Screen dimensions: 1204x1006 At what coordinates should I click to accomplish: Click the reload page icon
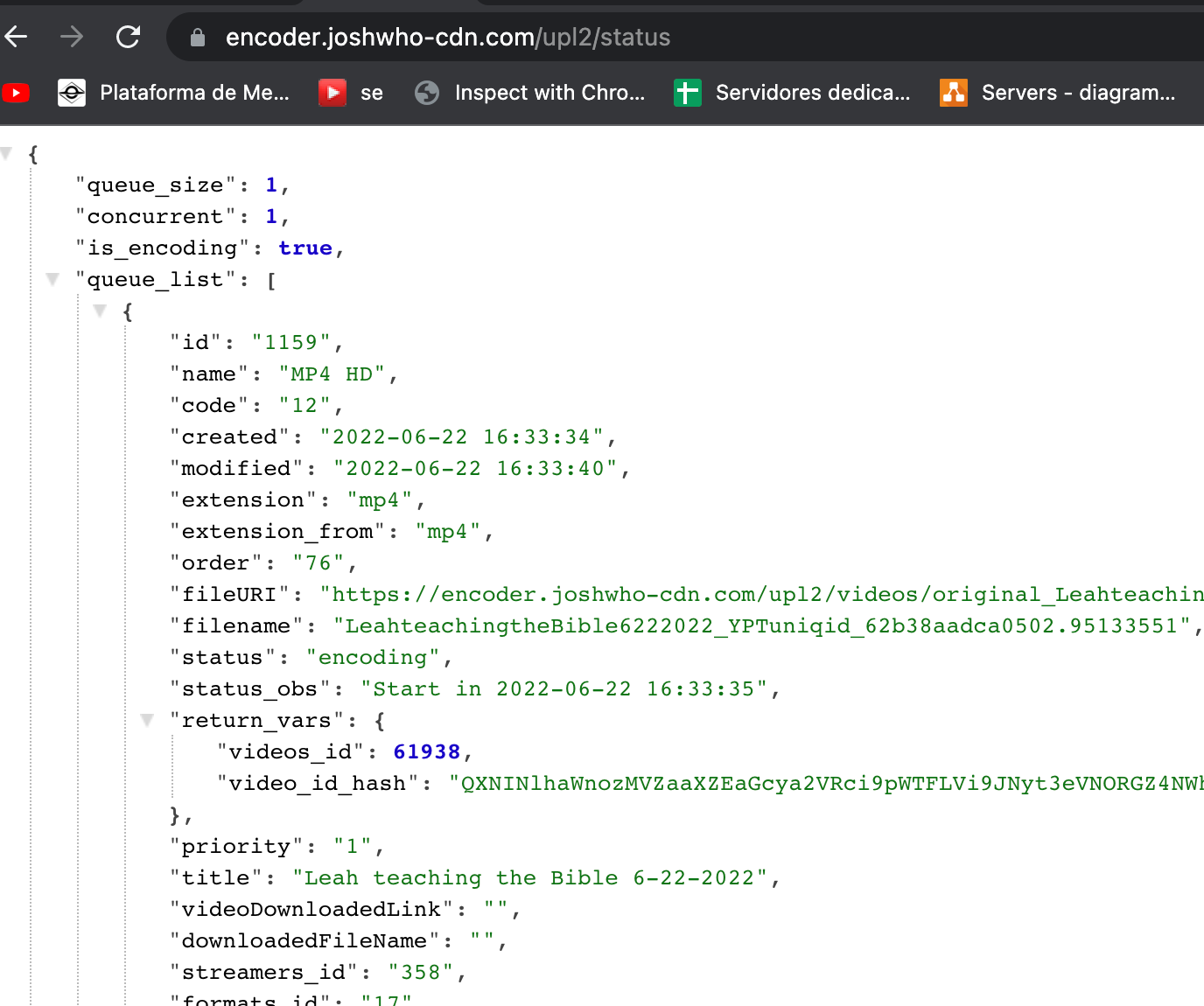(x=128, y=37)
